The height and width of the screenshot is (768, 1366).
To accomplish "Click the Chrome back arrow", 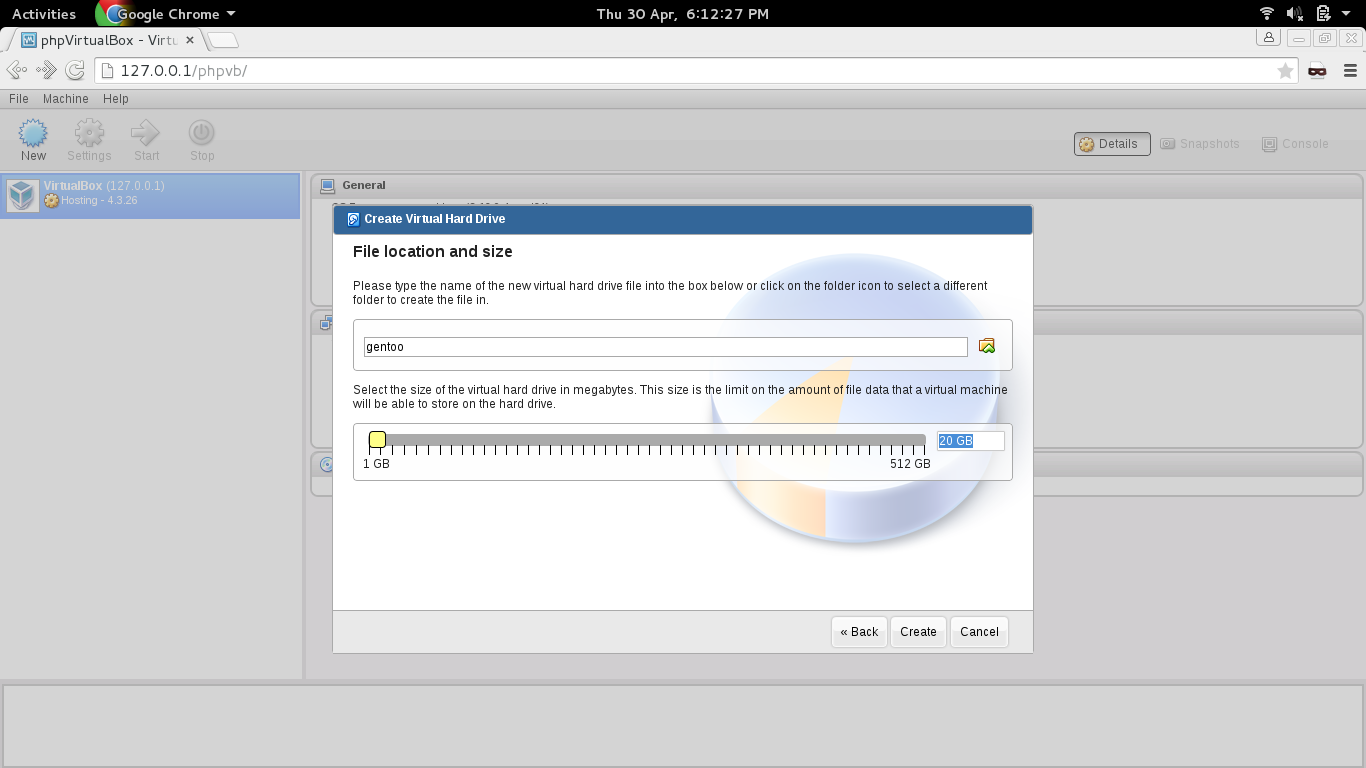I will (17, 70).
